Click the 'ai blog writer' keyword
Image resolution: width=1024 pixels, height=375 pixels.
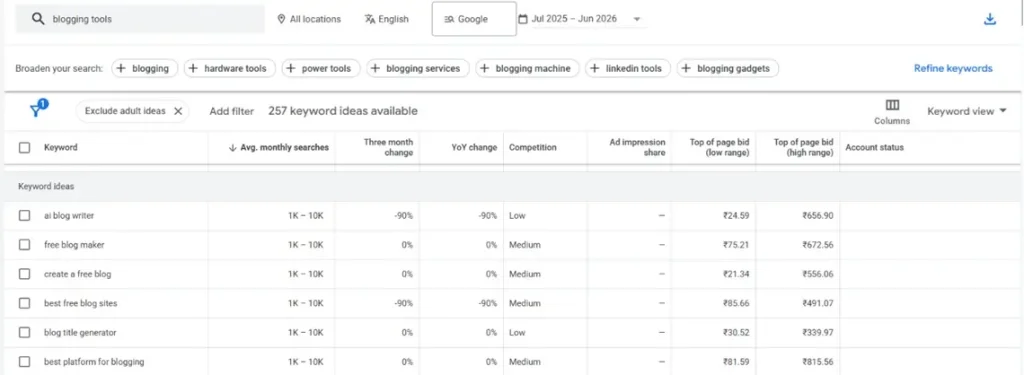[x=69, y=216]
